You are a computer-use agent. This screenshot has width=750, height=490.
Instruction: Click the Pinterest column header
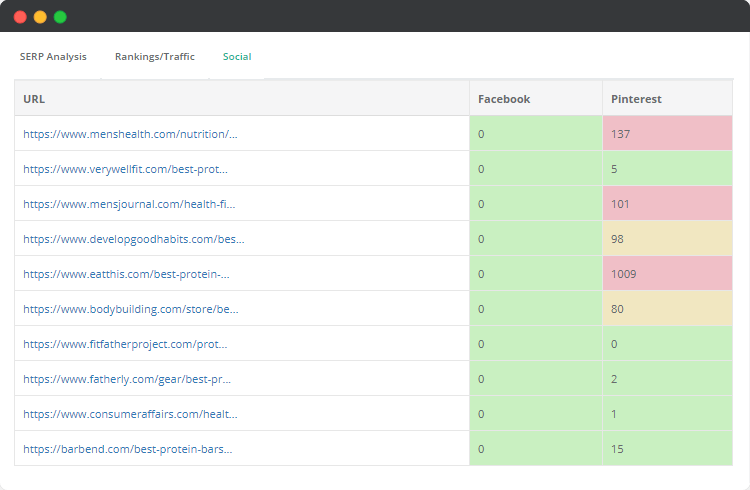click(667, 99)
